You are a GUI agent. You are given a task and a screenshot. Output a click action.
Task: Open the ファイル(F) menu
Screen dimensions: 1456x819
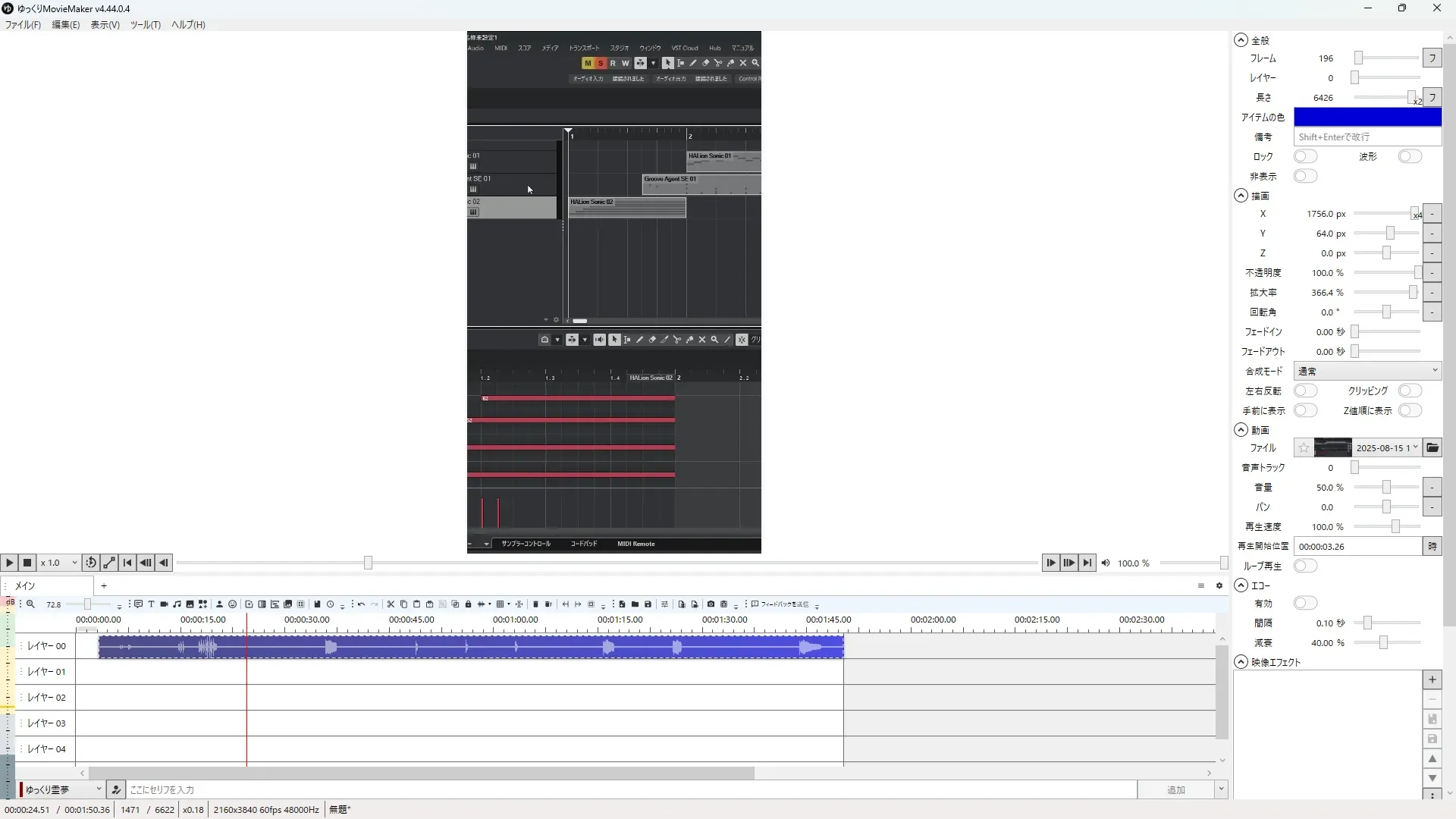[23, 25]
